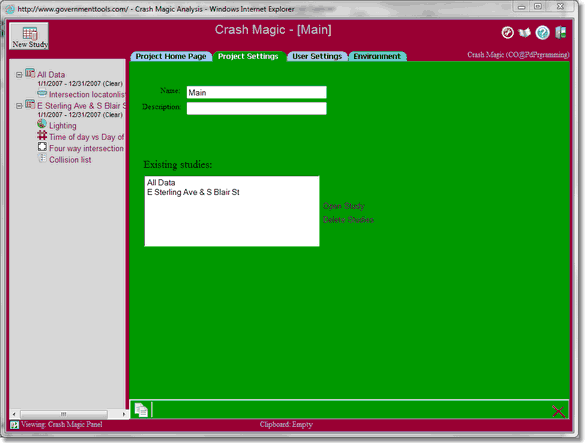Click the All Data study icon in tree
This screenshot has width=586, height=445.
pos(30,73)
